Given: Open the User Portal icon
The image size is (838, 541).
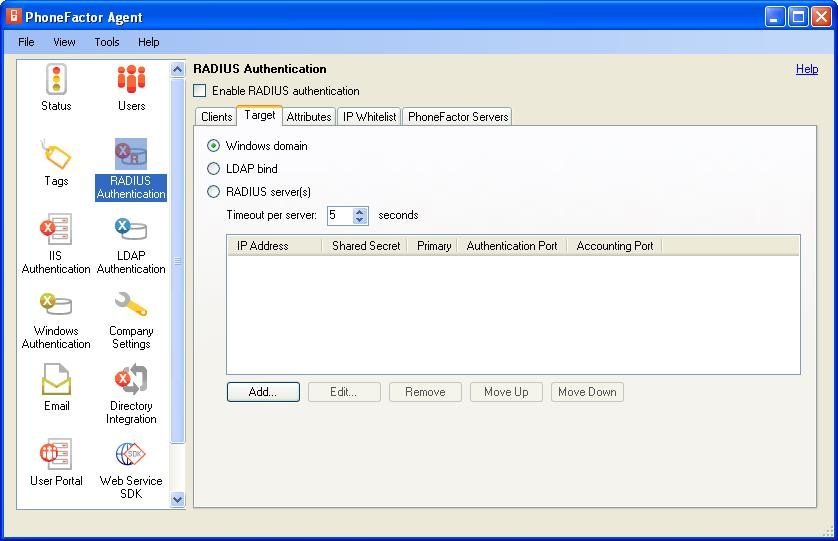Looking at the screenshot, I should pyautogui.click(x=56, y=454).
